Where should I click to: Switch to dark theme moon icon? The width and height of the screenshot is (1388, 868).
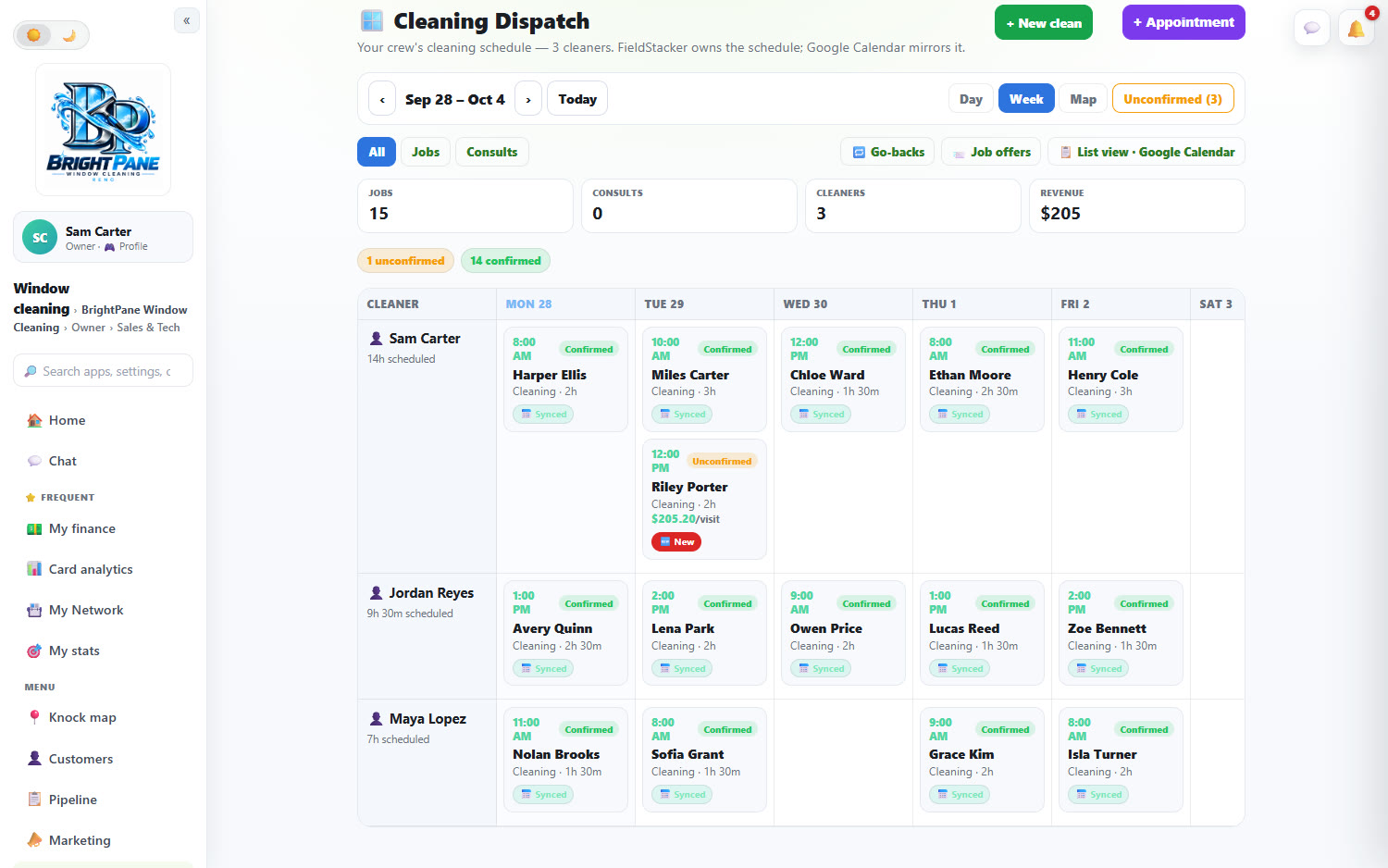[68, 35]
